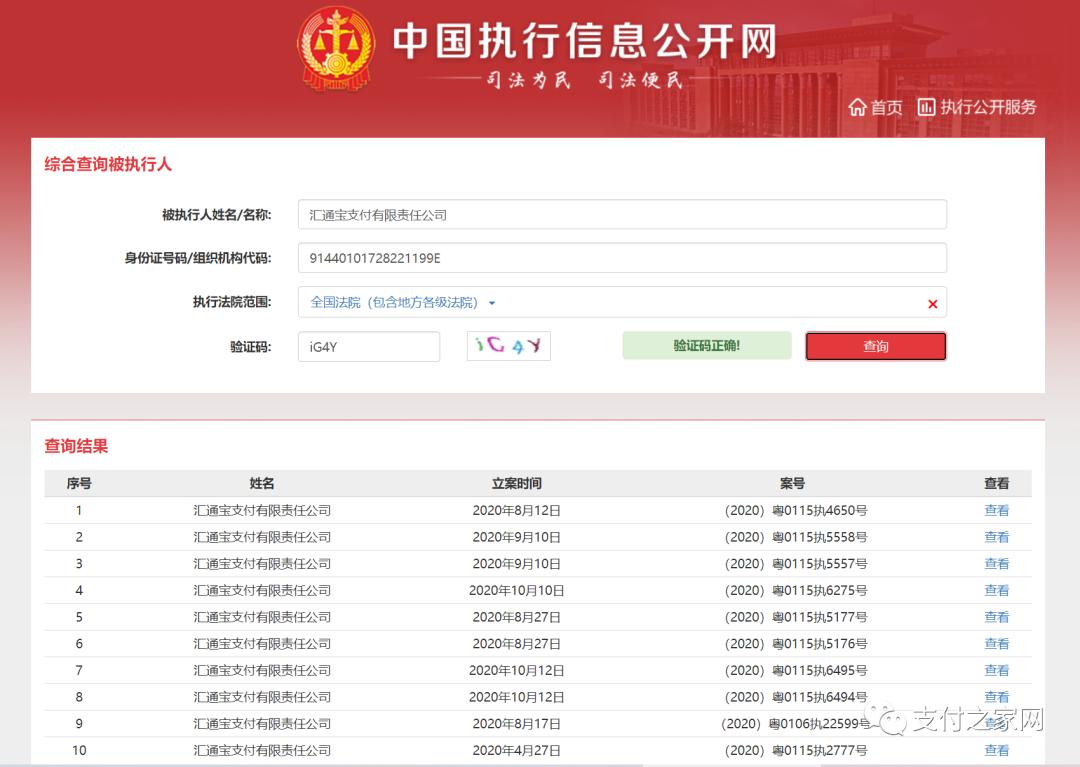This screenshot has height=767, width=1080.
Task: Click the 验证码正确 confirmation label
Action: click(x=706, y=345)
